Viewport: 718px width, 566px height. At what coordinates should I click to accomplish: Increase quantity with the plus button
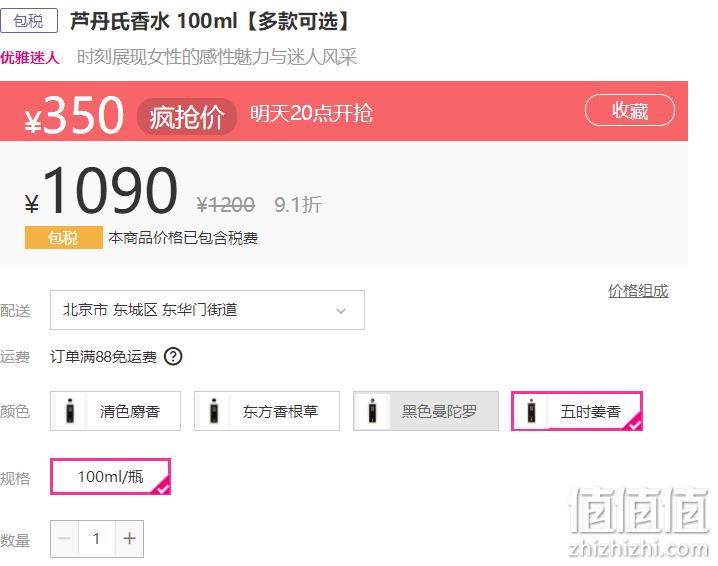(x=130, y=539)
